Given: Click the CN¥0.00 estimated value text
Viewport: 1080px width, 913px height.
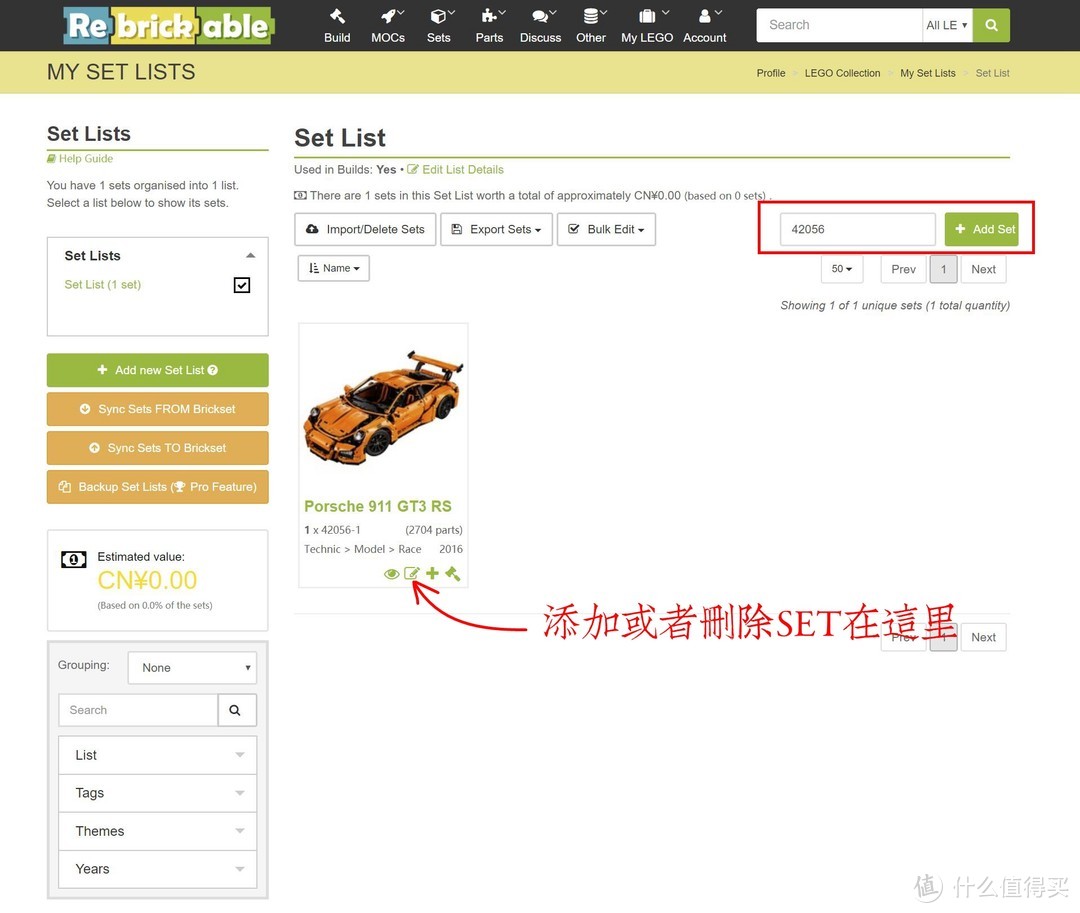Looking at the screenshot, I should point(147,580).
